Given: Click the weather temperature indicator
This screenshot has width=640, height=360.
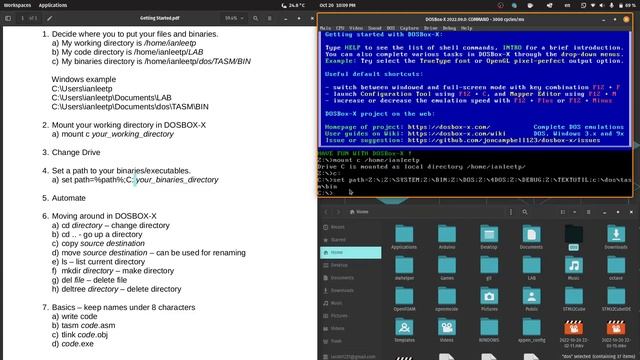Looking at the screenshot, I should point(293,5).
